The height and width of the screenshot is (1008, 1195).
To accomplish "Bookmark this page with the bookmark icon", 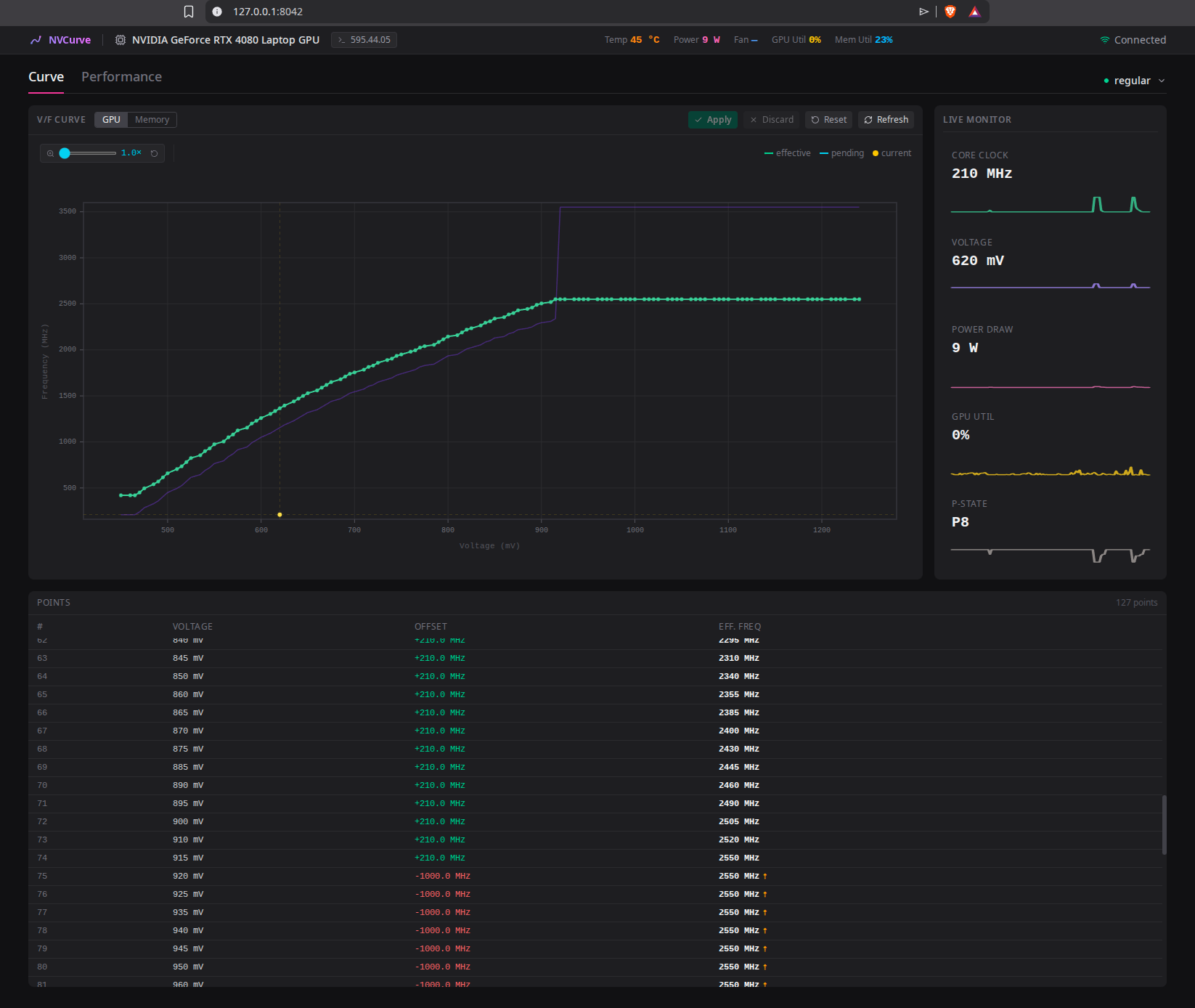I will 189,12.
